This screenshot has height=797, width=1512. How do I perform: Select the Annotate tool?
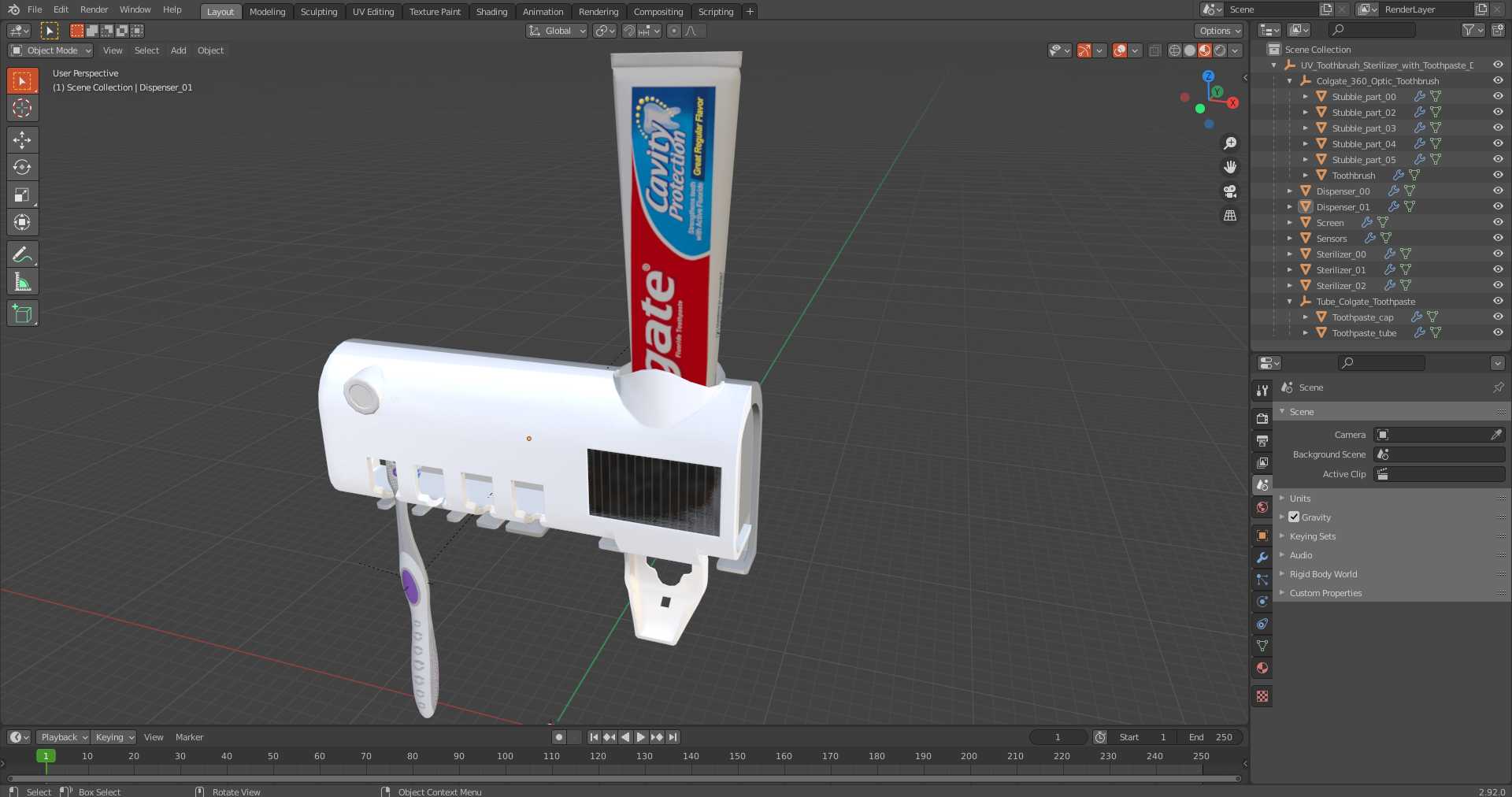coord(22,254)
